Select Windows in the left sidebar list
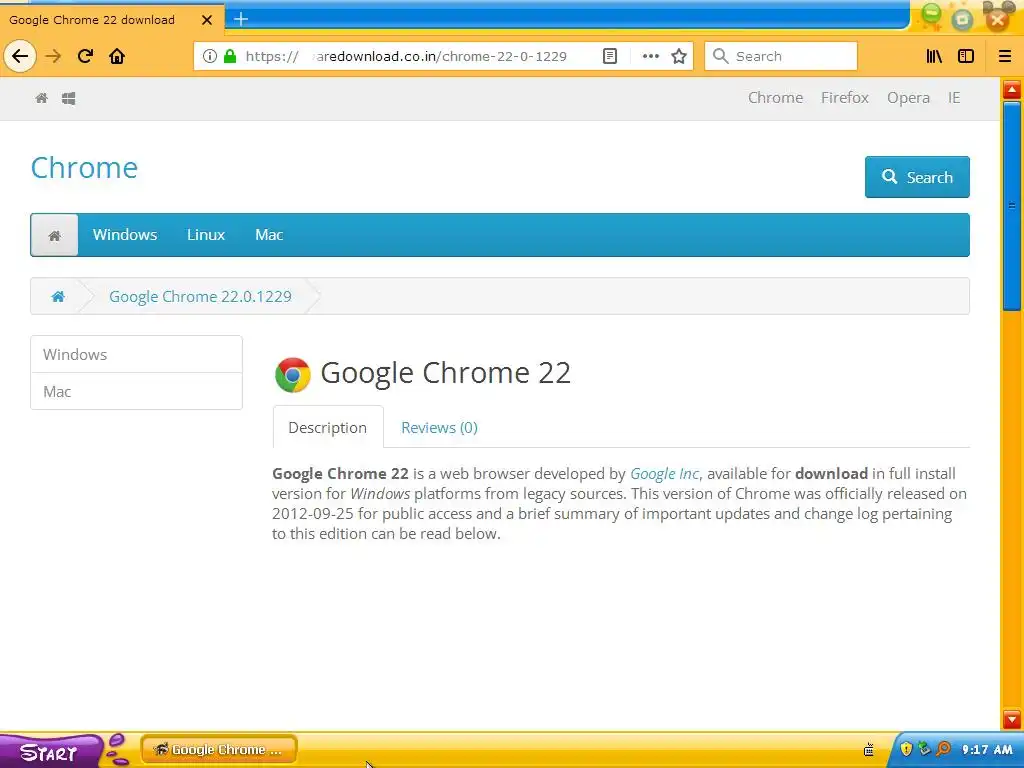This screenshot has width=1024, height=768. tap(136, 355)
